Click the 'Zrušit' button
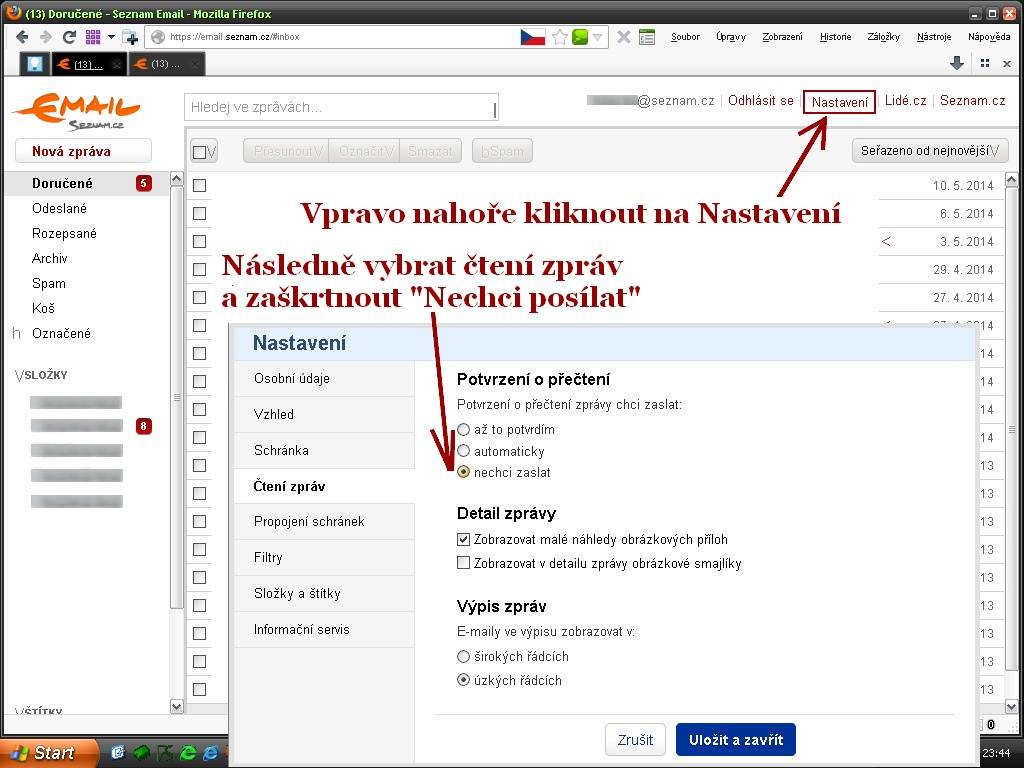 tap(635, 740)
